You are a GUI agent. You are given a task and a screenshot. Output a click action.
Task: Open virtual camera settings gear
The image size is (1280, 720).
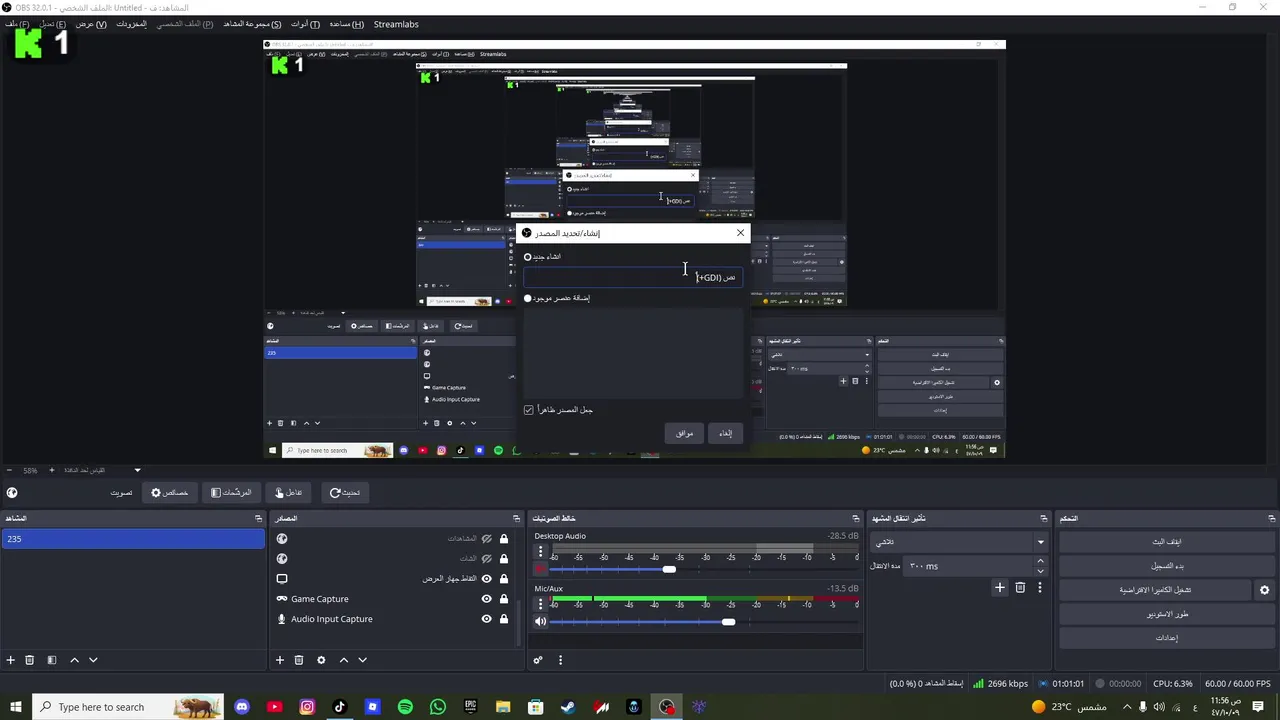(1264, 590)
